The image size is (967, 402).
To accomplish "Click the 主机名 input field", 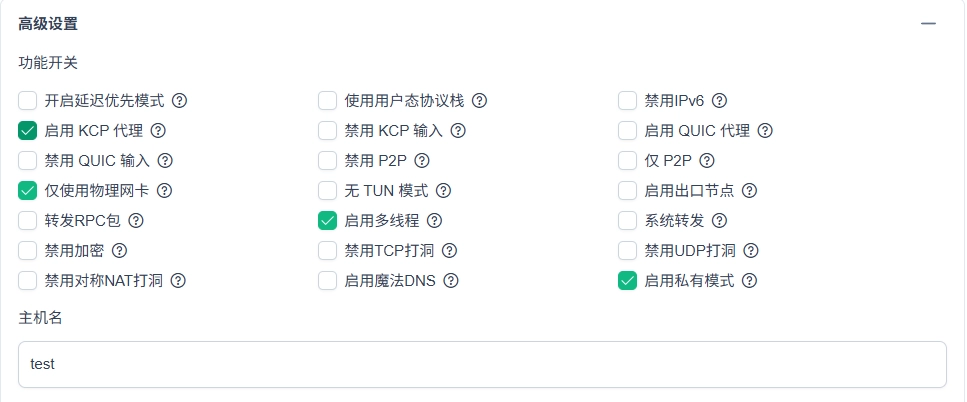I will [x=482, y=364].
